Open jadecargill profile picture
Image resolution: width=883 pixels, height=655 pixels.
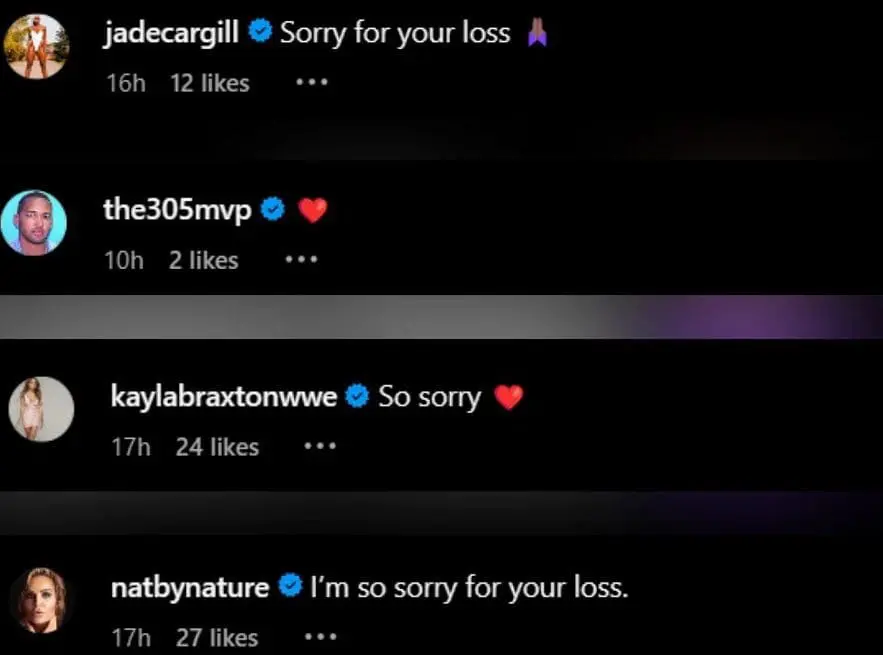pos(37,46)
